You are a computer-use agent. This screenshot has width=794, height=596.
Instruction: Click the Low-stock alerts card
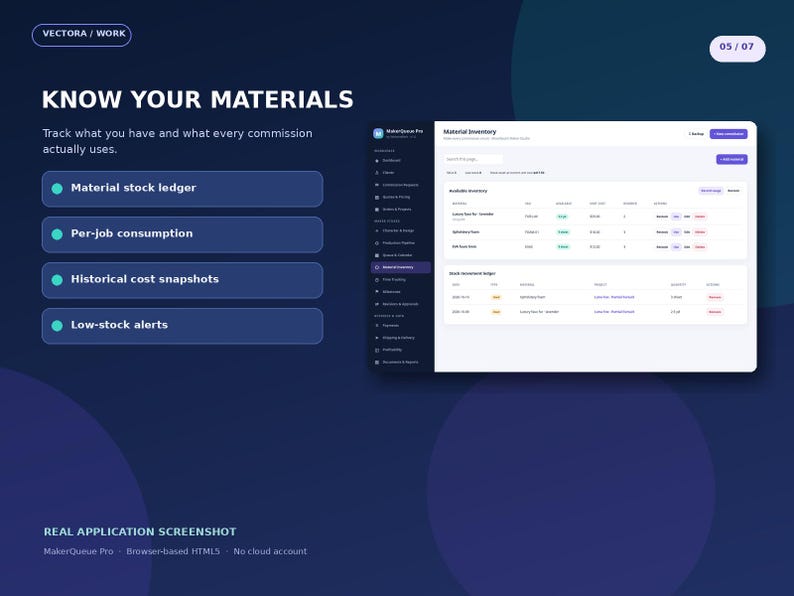point(182,326)
